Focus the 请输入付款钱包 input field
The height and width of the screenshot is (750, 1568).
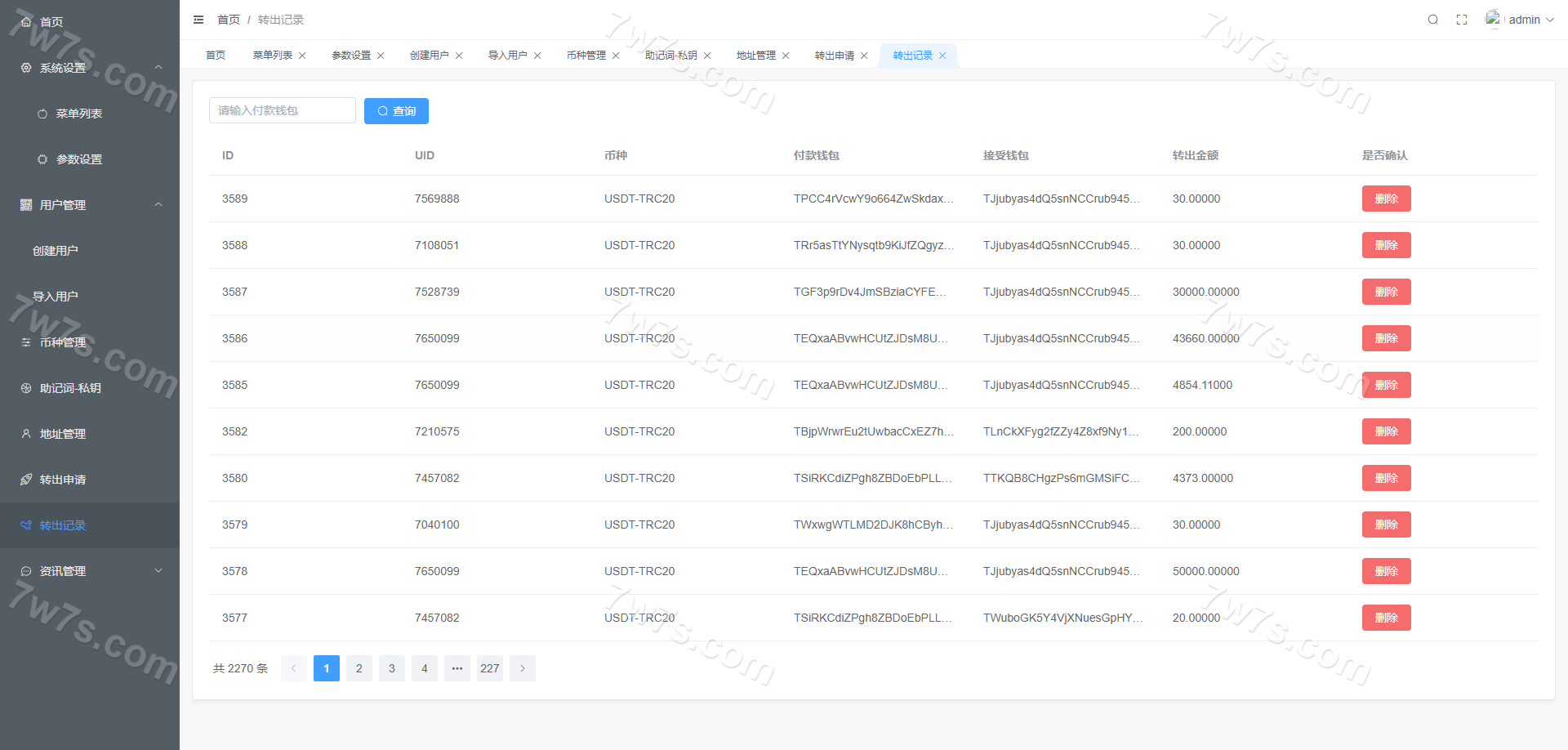click(x=282, y=110)
